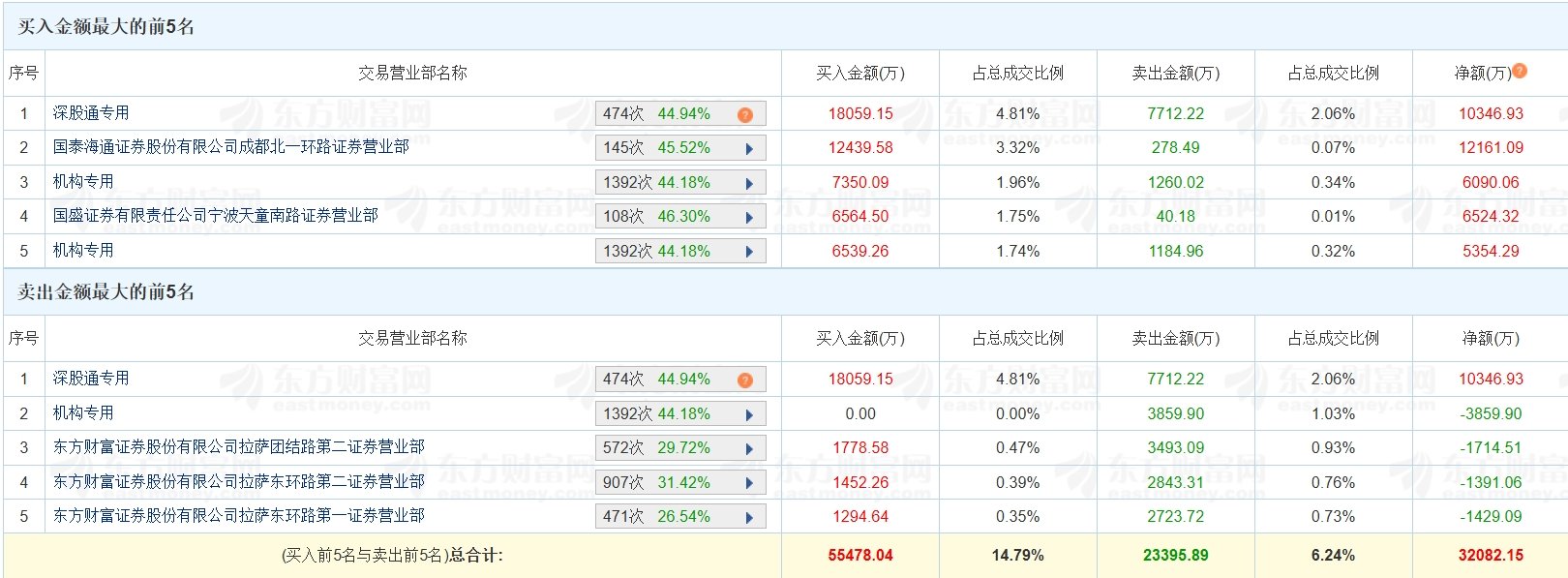Image resolution: width=1568 pixels, height=578 pixels.
Task: Open 国泰海通证券成都北一环路证券营业部 link
Action: [231, 147]
